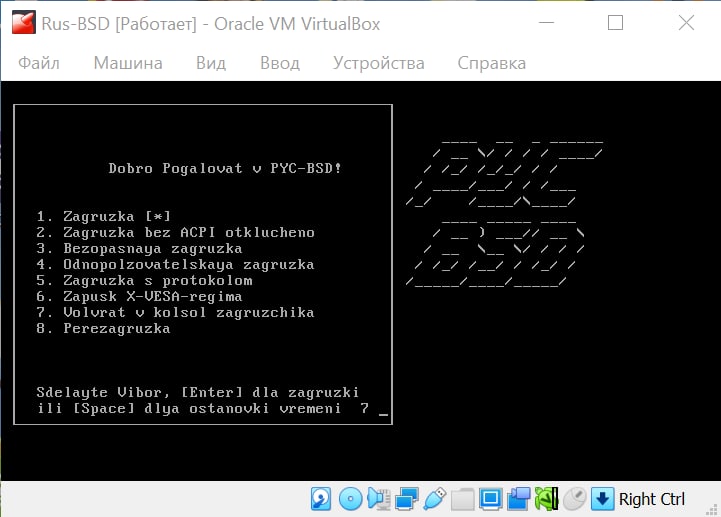
Task: Open the Устройства menu
Action: coord(378,63)
